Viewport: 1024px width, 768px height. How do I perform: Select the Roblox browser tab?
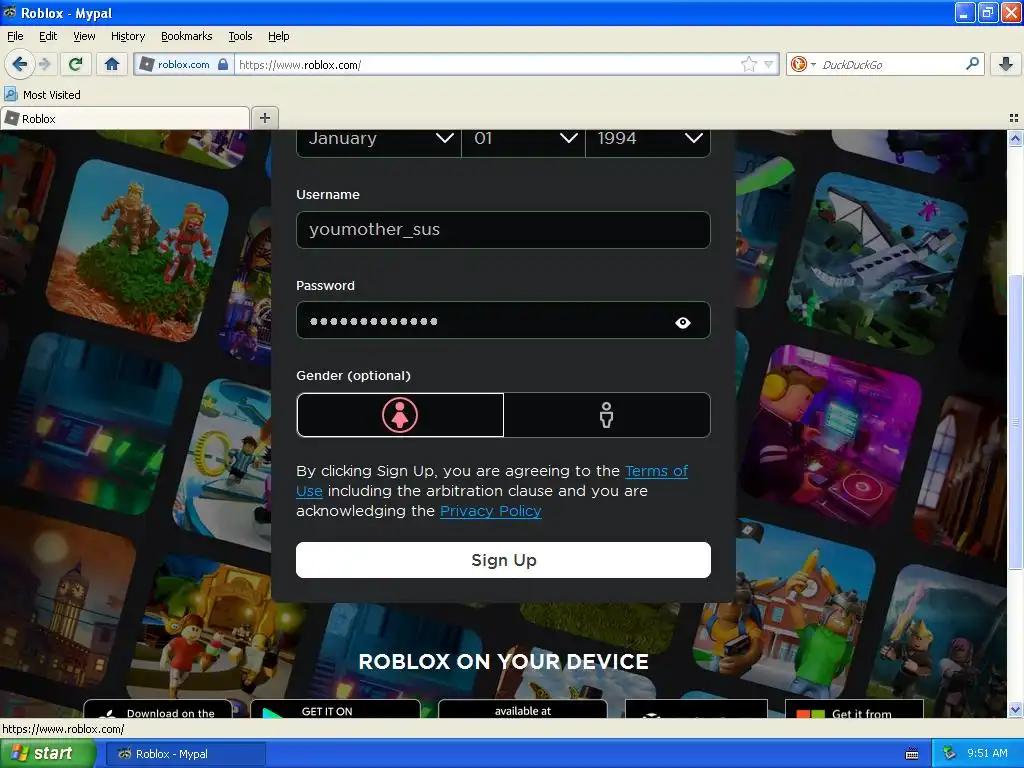tap(125, 118)
